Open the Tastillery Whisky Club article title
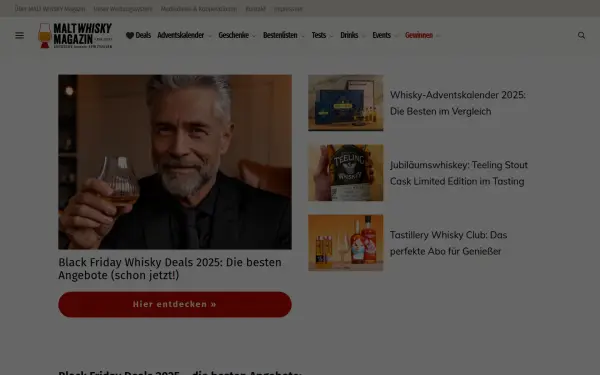 [x=448, y=243]
